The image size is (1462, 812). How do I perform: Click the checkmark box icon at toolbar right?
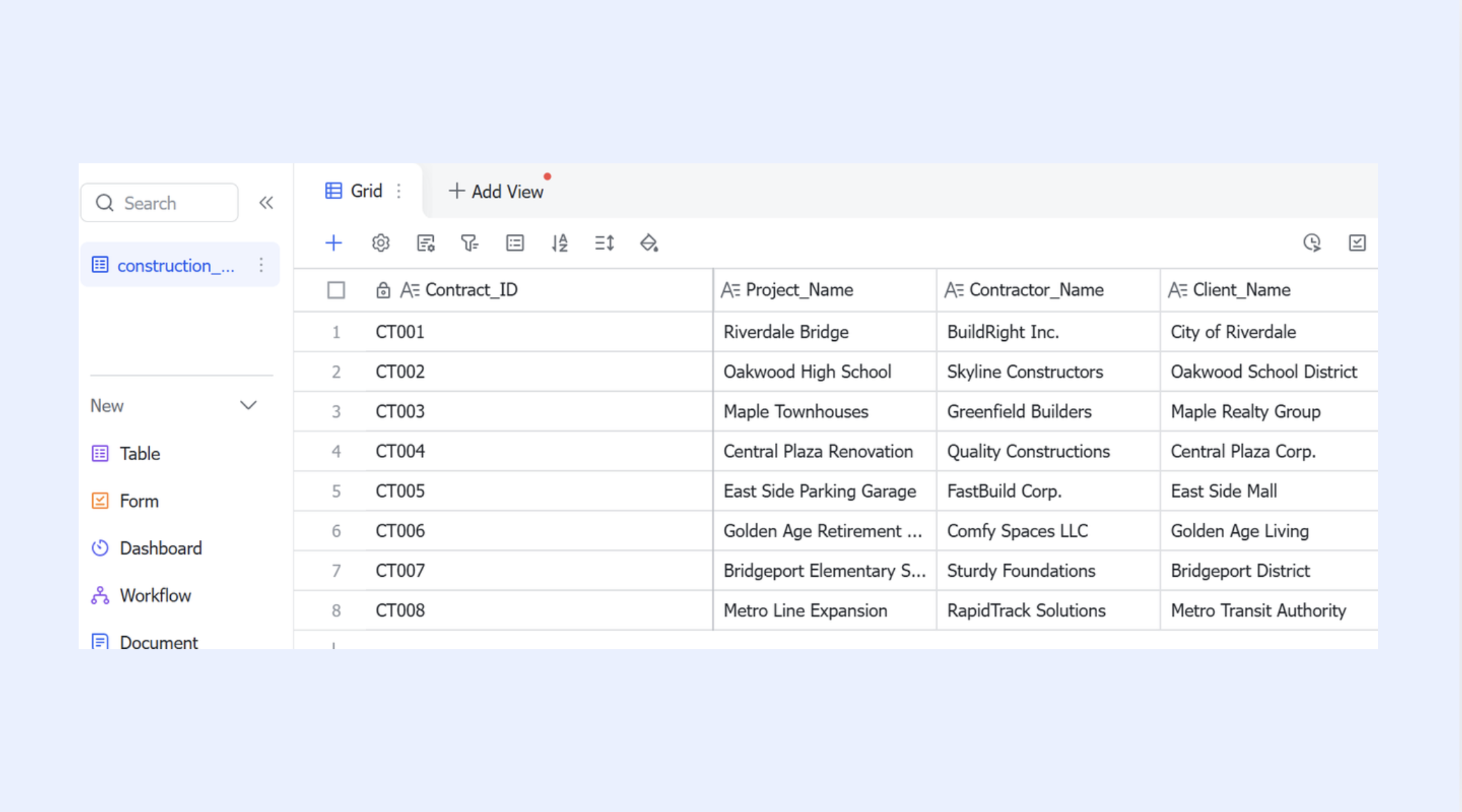coord(1357,243)
